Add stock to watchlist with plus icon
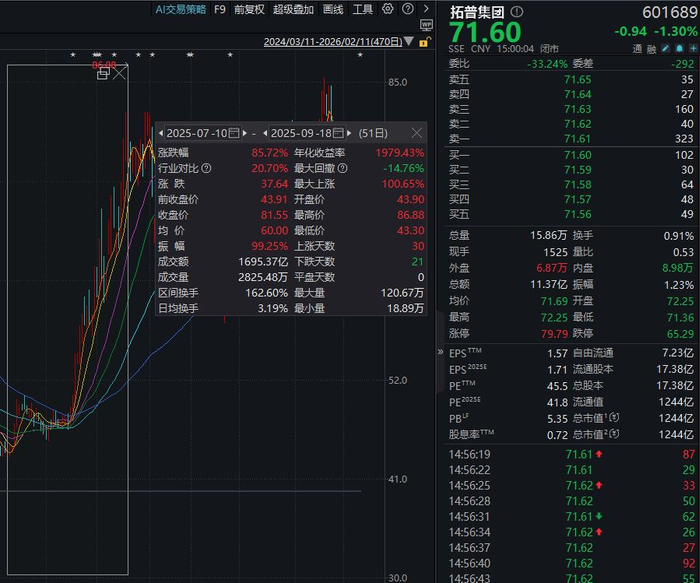Viewport: 700px width, 583px height. pos(693,48)
